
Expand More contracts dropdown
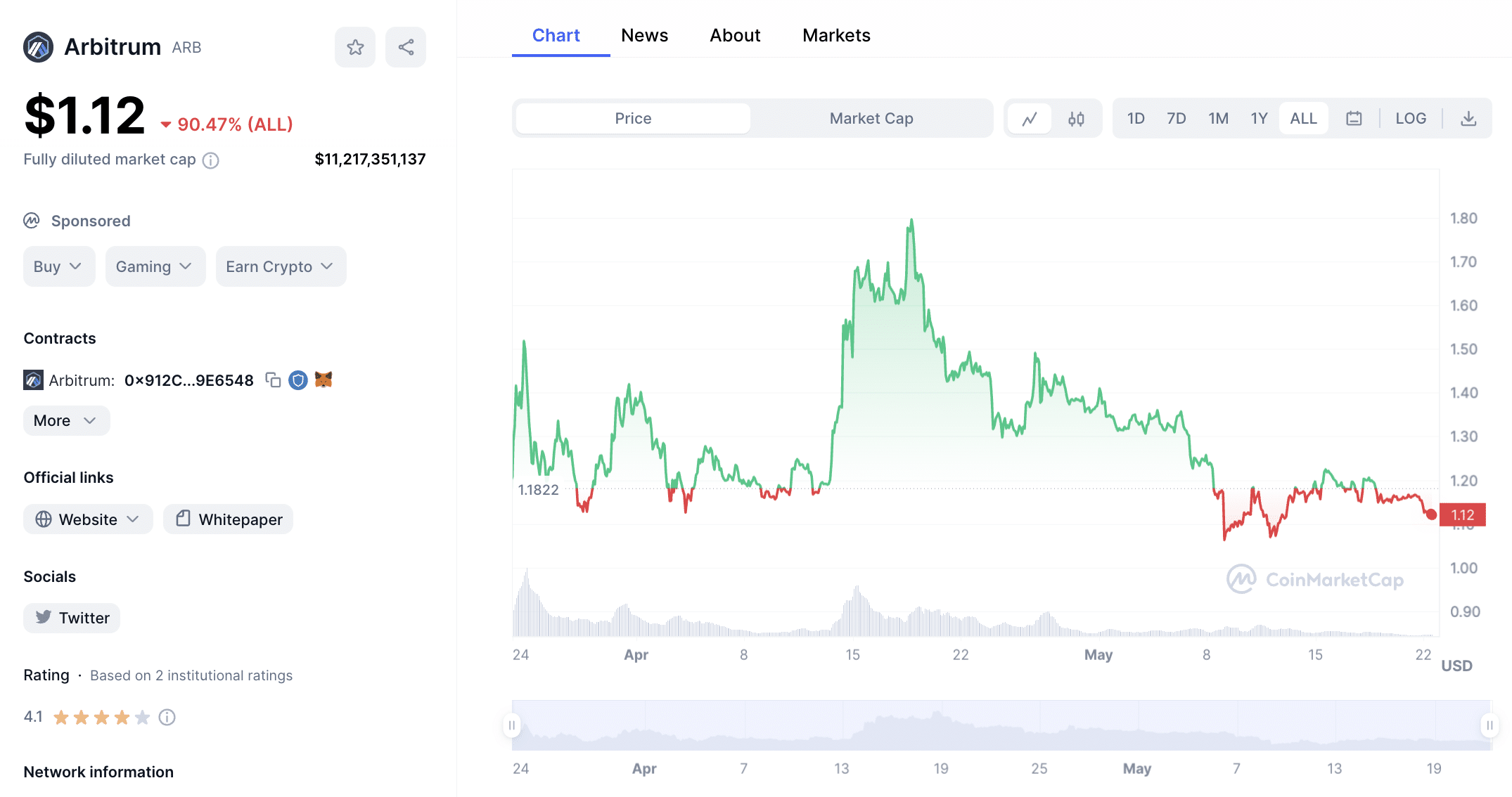[66, 420]
